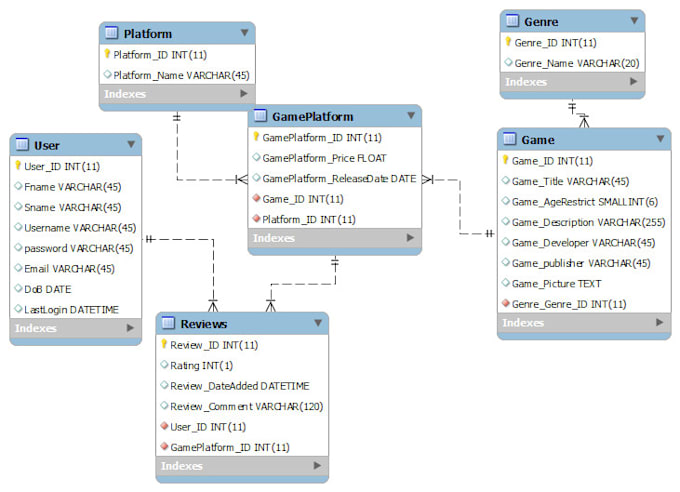Click red diamond of GamePlatform_ID in Reviews
Viewport: 680px width, 492px height.
[x=164, y=446]
